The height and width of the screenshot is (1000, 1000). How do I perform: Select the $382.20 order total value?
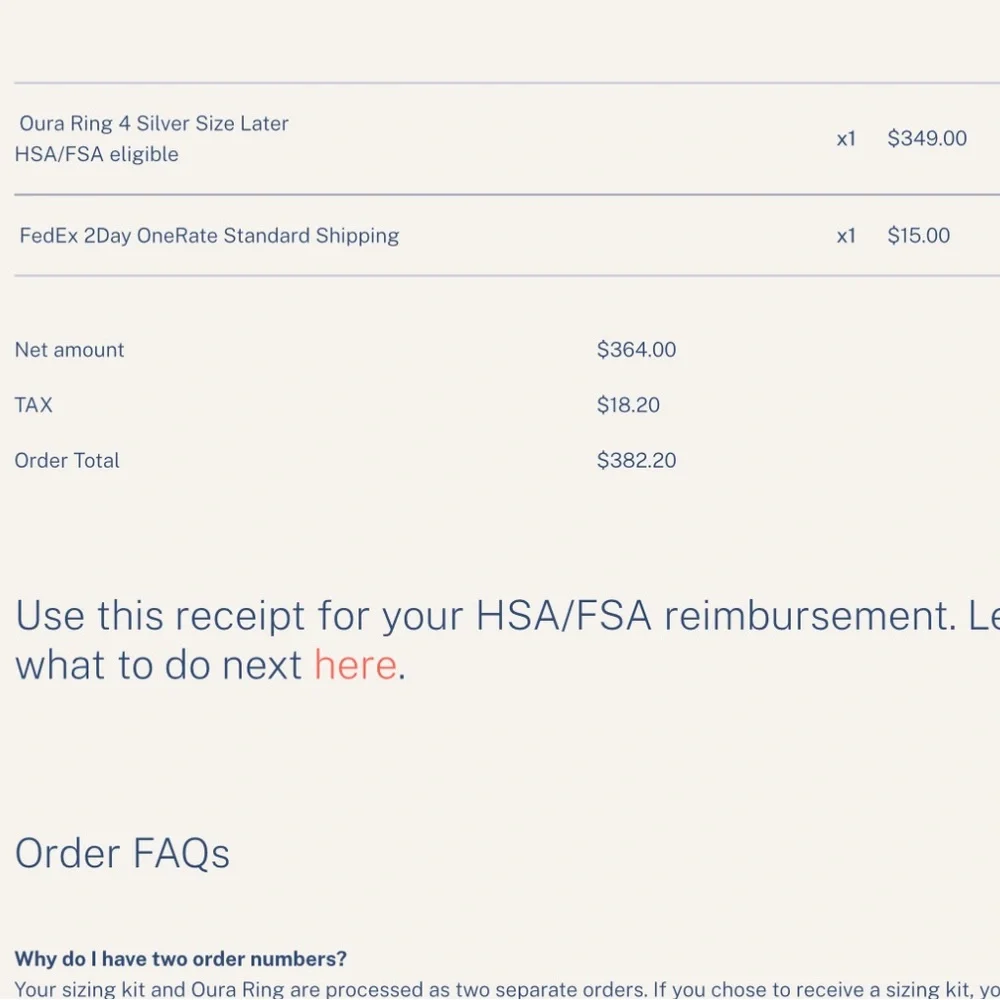click(636, 460)
